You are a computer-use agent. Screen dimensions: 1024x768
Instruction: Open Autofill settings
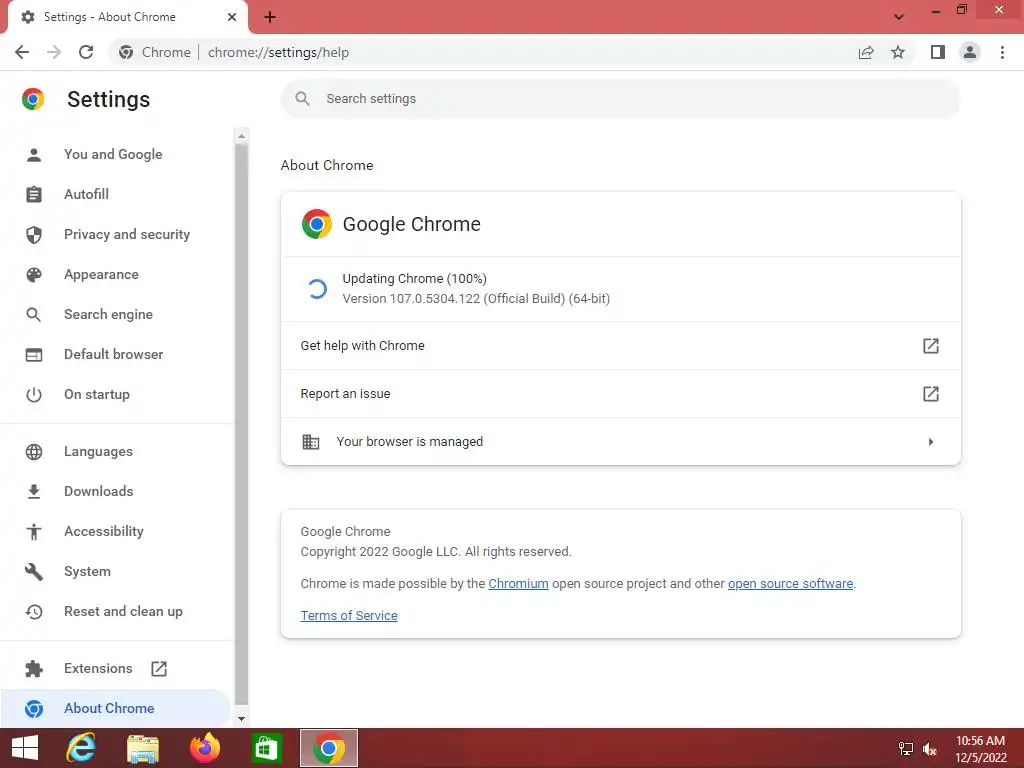(86, 195)
